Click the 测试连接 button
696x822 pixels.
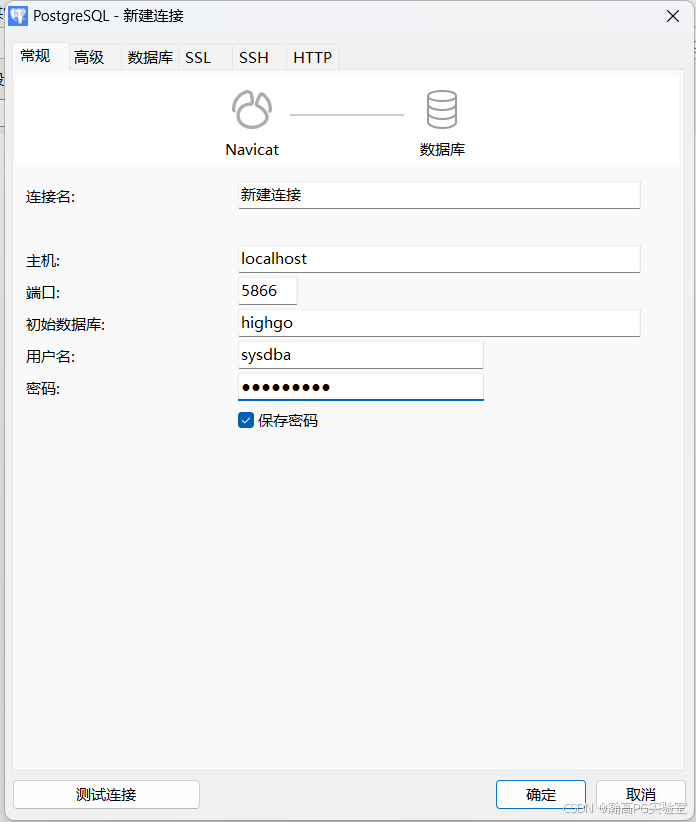pos(106,795)
